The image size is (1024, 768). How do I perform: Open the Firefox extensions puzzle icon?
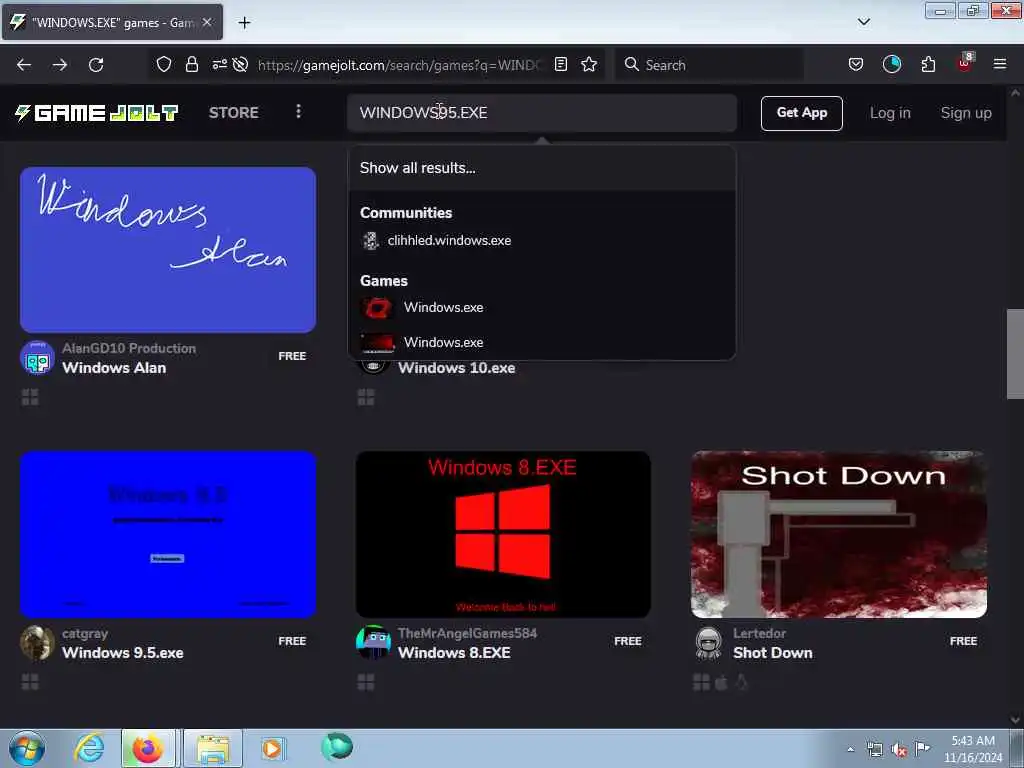pos(928,64)
